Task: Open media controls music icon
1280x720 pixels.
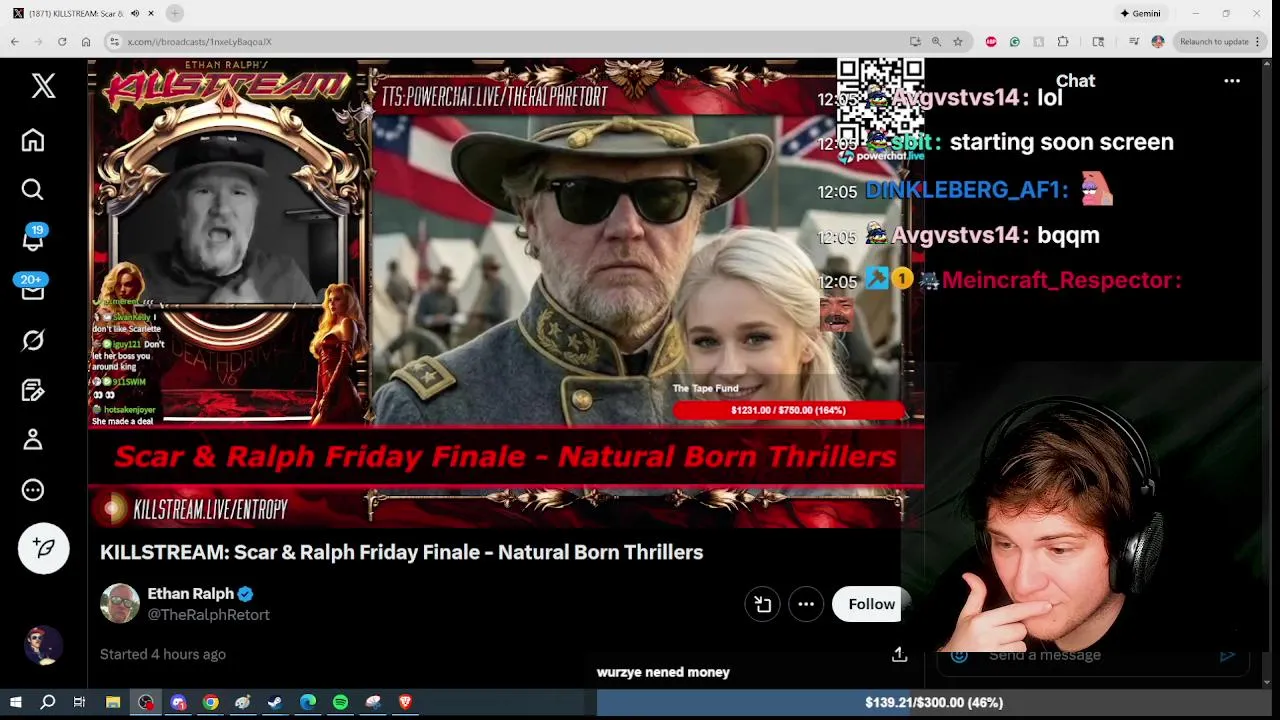Action: (1134, 42)
